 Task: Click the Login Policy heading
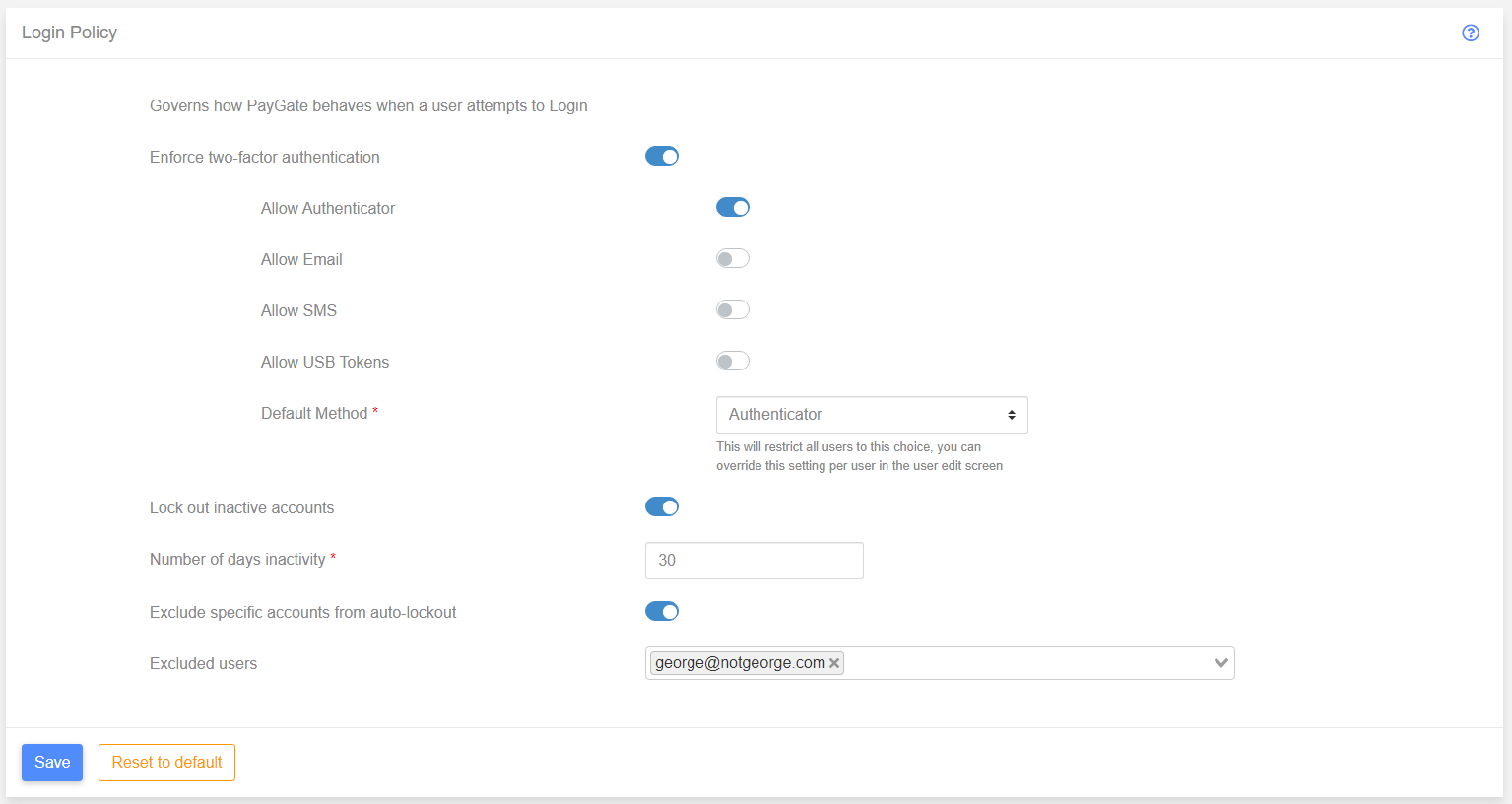coord(69,33)
